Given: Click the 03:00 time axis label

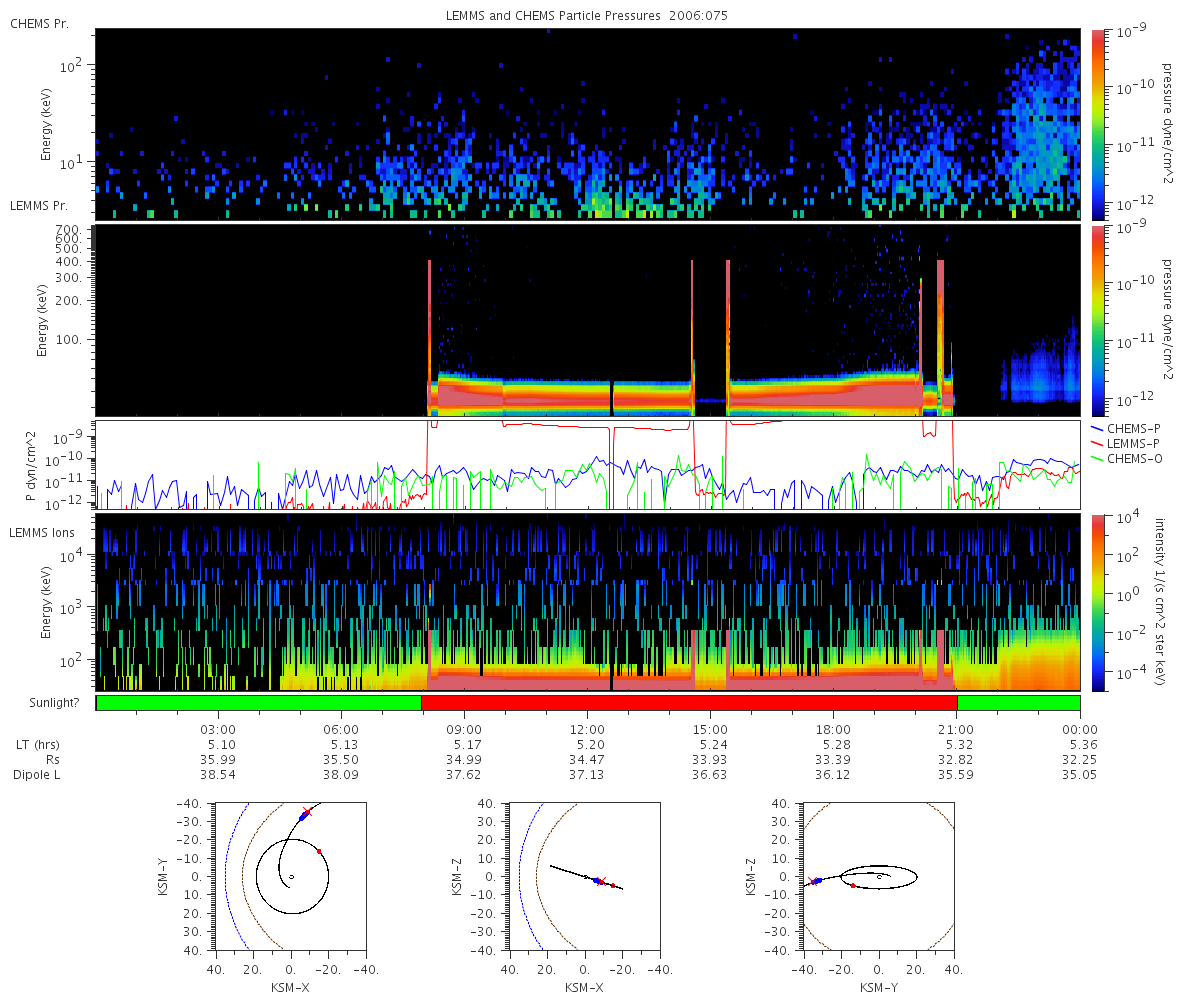Looking at the screenshot, I should (x=218, y=729).
